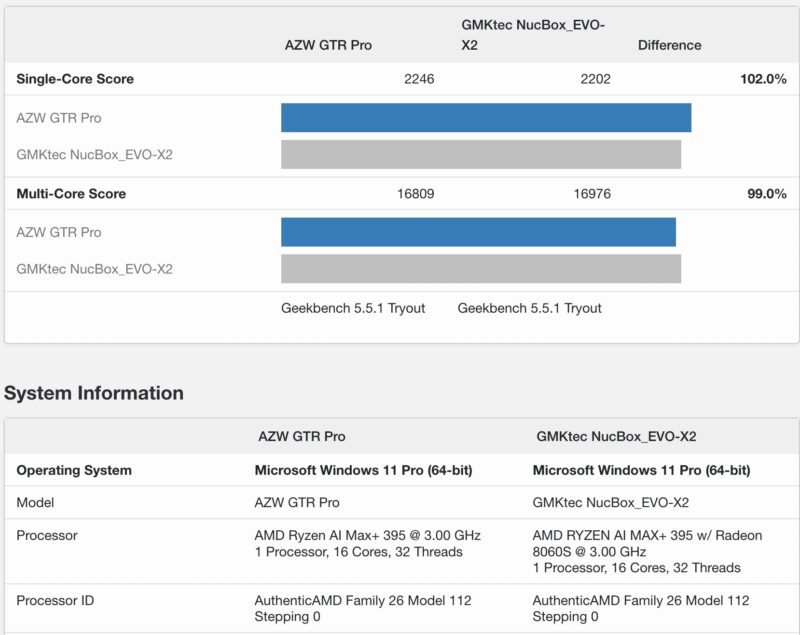Select the Difference column header
This screenshot has height=635, width=800.
coord(670,45)
